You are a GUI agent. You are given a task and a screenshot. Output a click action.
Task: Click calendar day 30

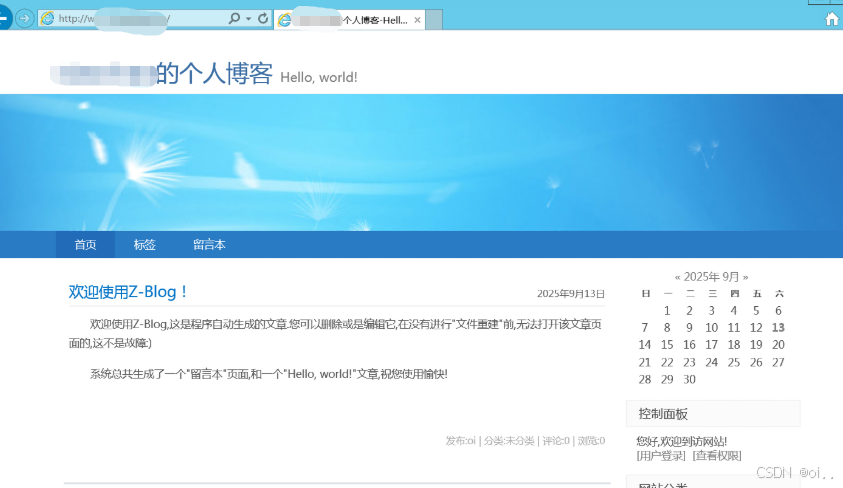[x=689, y=379]
